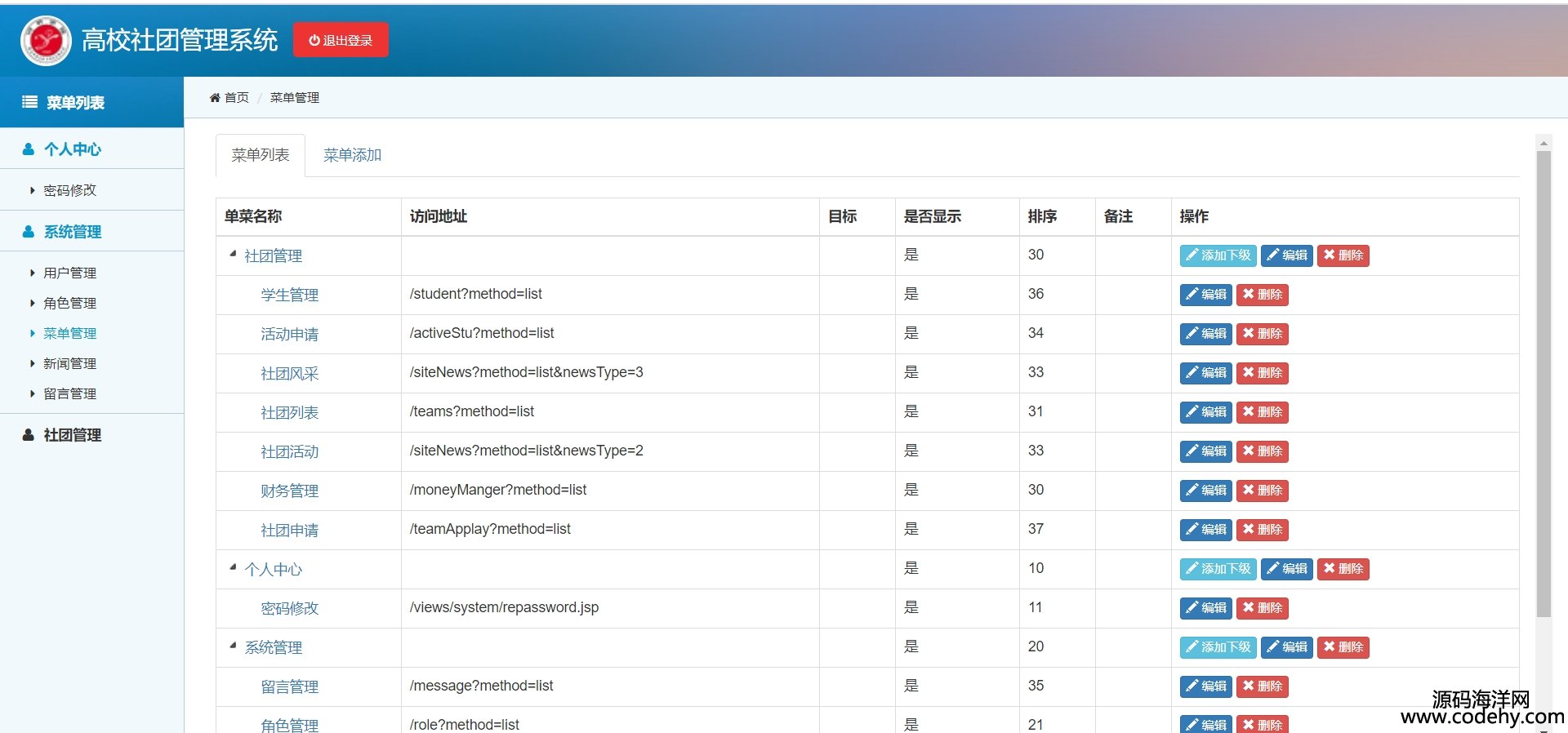The height and width of the screenshot is (733, 1568).
Task: Edit the 学生管理 row
Action: click(1205, 295)
